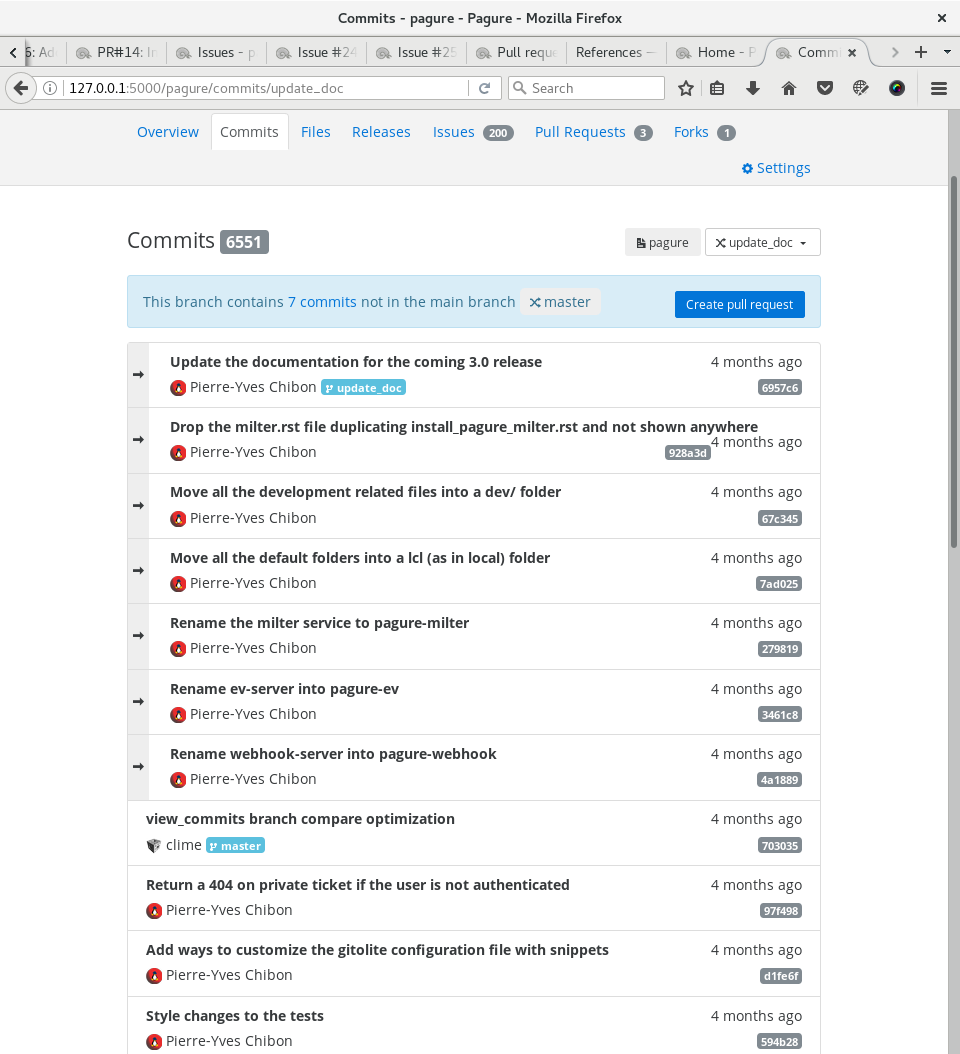
Task: Click the 6551 commits count badge
Action: (243, 242)
